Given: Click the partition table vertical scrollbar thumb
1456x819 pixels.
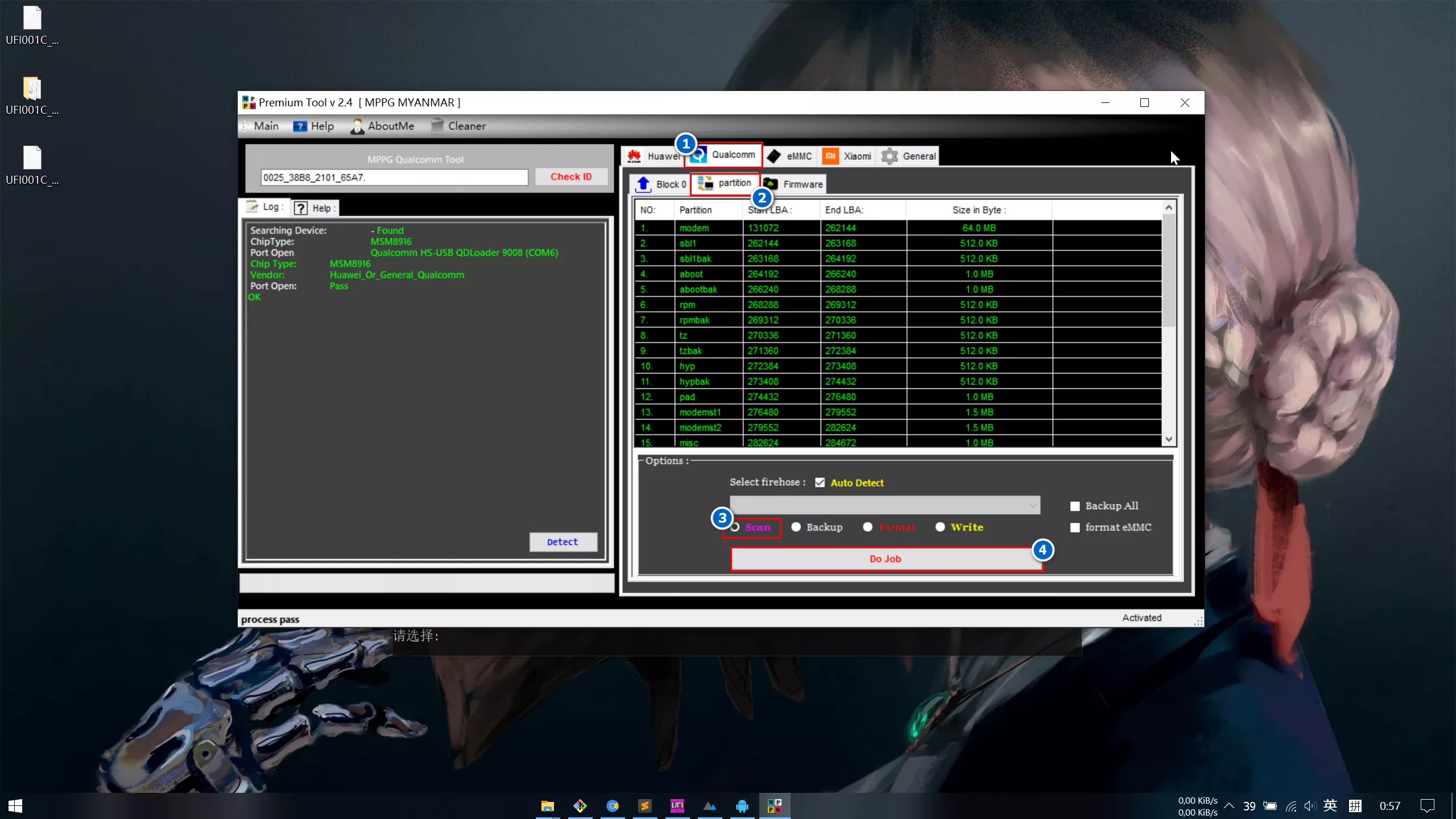Looking at the screenshot, I should click(x=1169, y=270).
